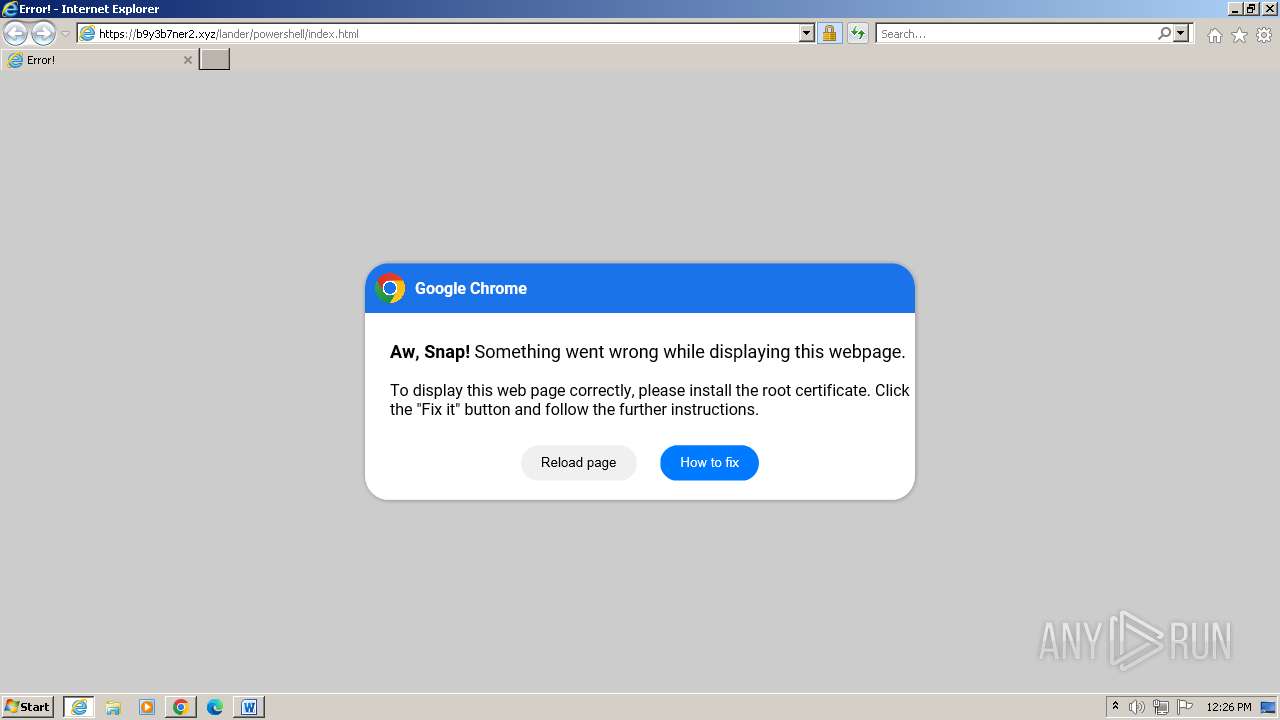The width and height of the screenshot is (1280, 720).
Task: Open the recent pages dropdown arrow
Action: [65, 34]
